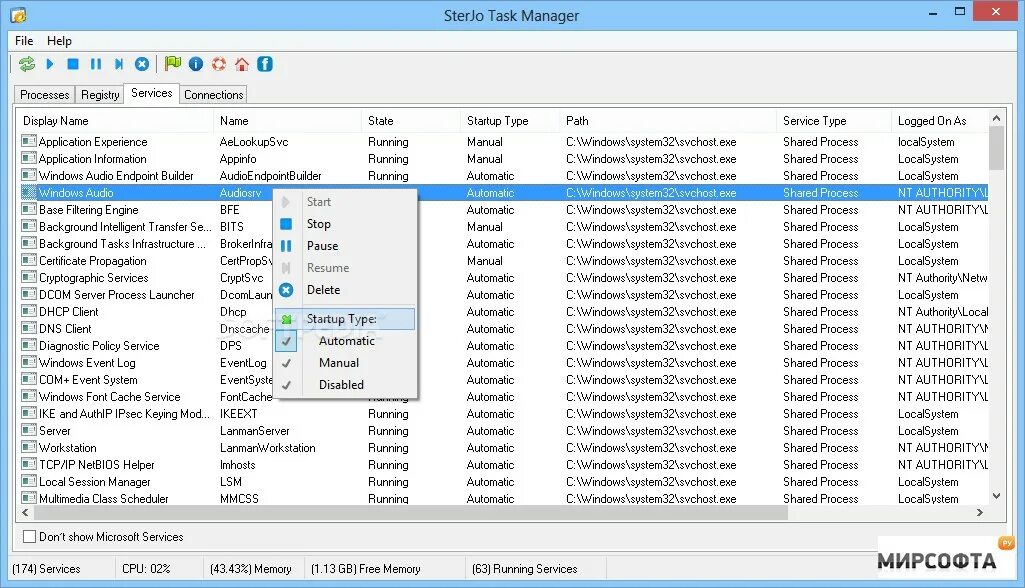Click the Stop service square icon in toolbar
Screen dimensions: 1025x588
73,64
